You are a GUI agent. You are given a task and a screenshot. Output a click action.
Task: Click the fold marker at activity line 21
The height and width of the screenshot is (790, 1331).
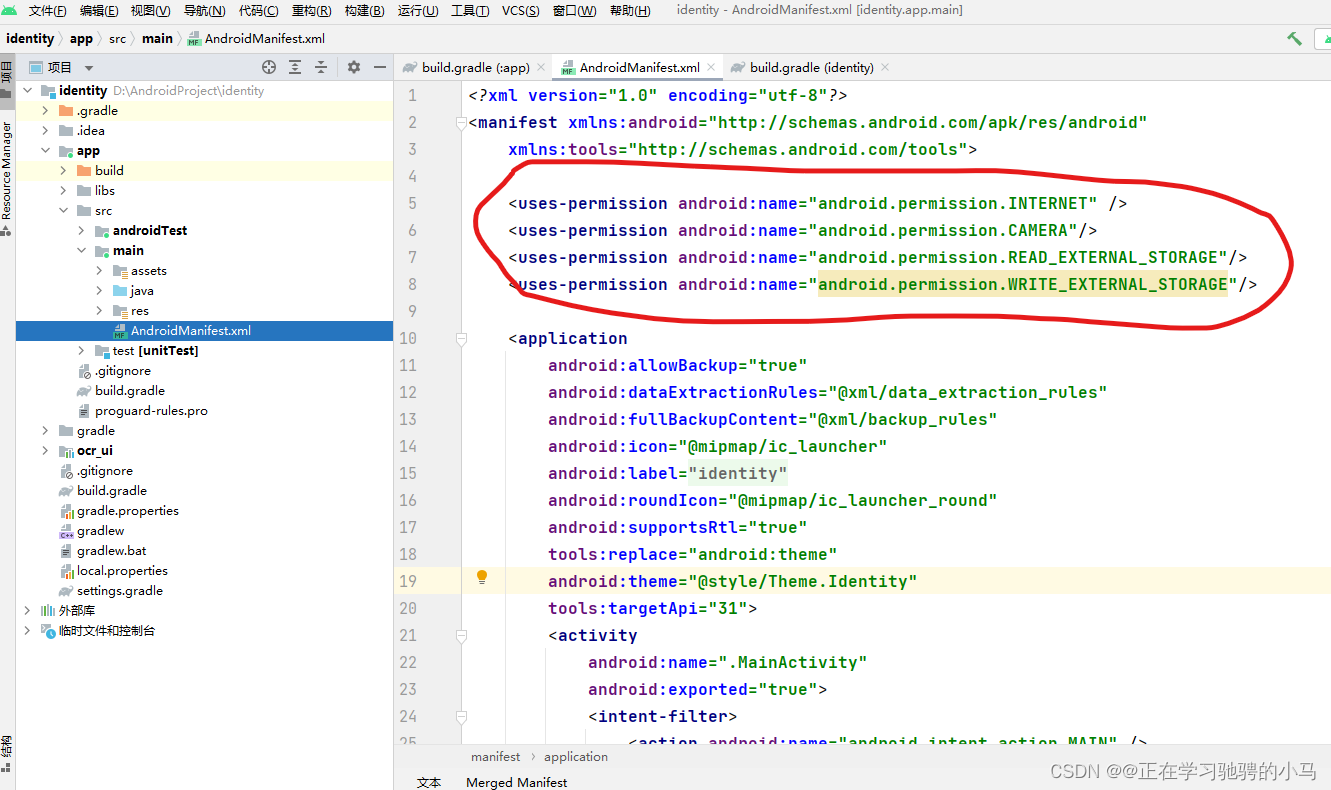pos(461,636)
